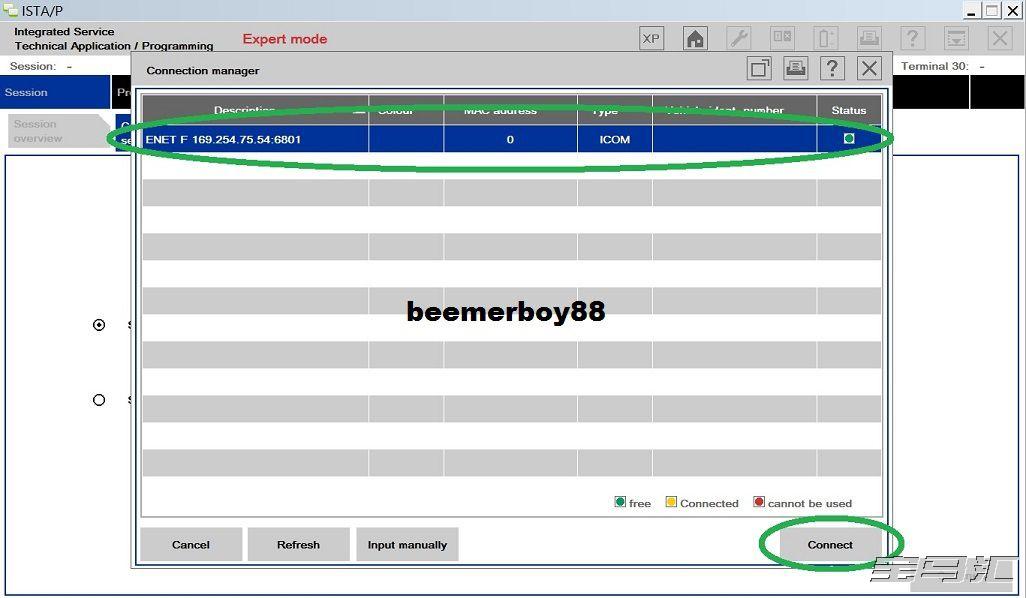Screen dimensions: 1026x598
Task: Click the 'free' legend text
Action: 640,503
